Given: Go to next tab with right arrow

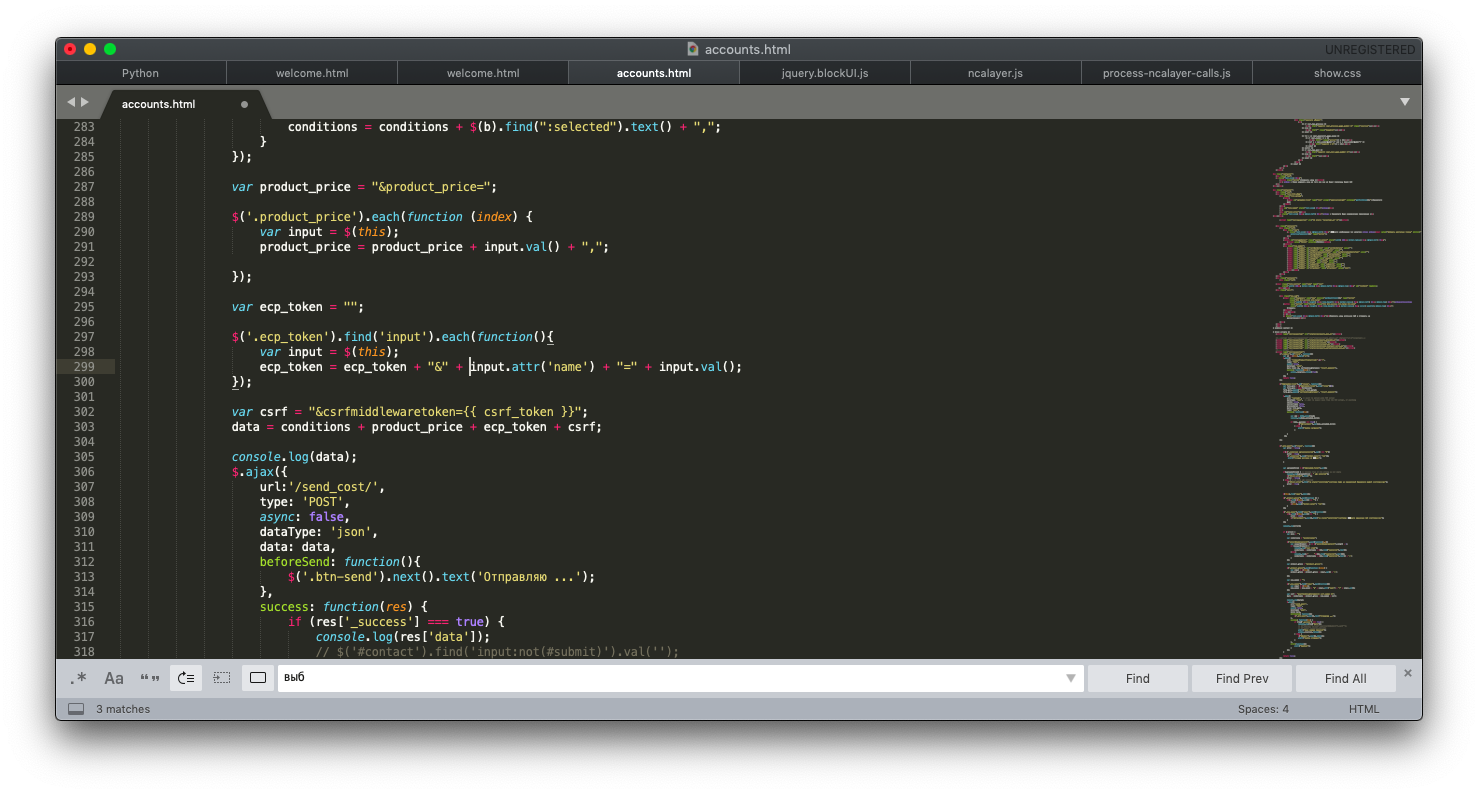Looking at the screenshot, I should [85, 102].
